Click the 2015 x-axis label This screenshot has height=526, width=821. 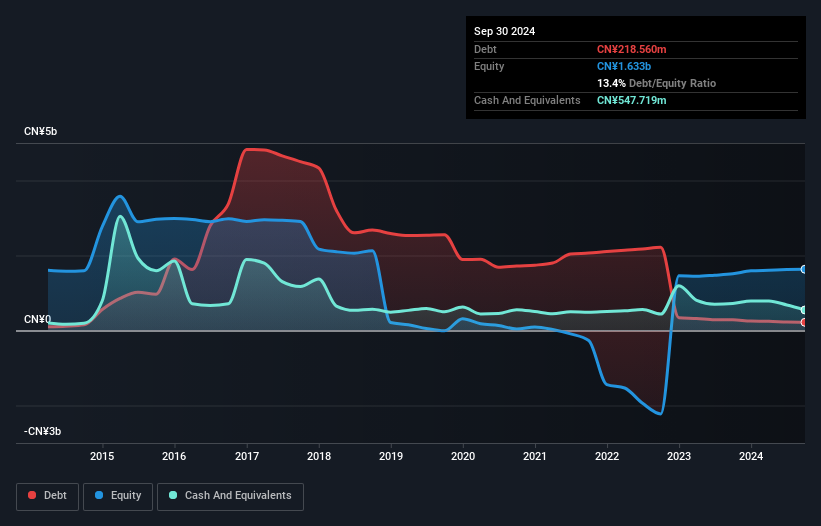point(102,456)
